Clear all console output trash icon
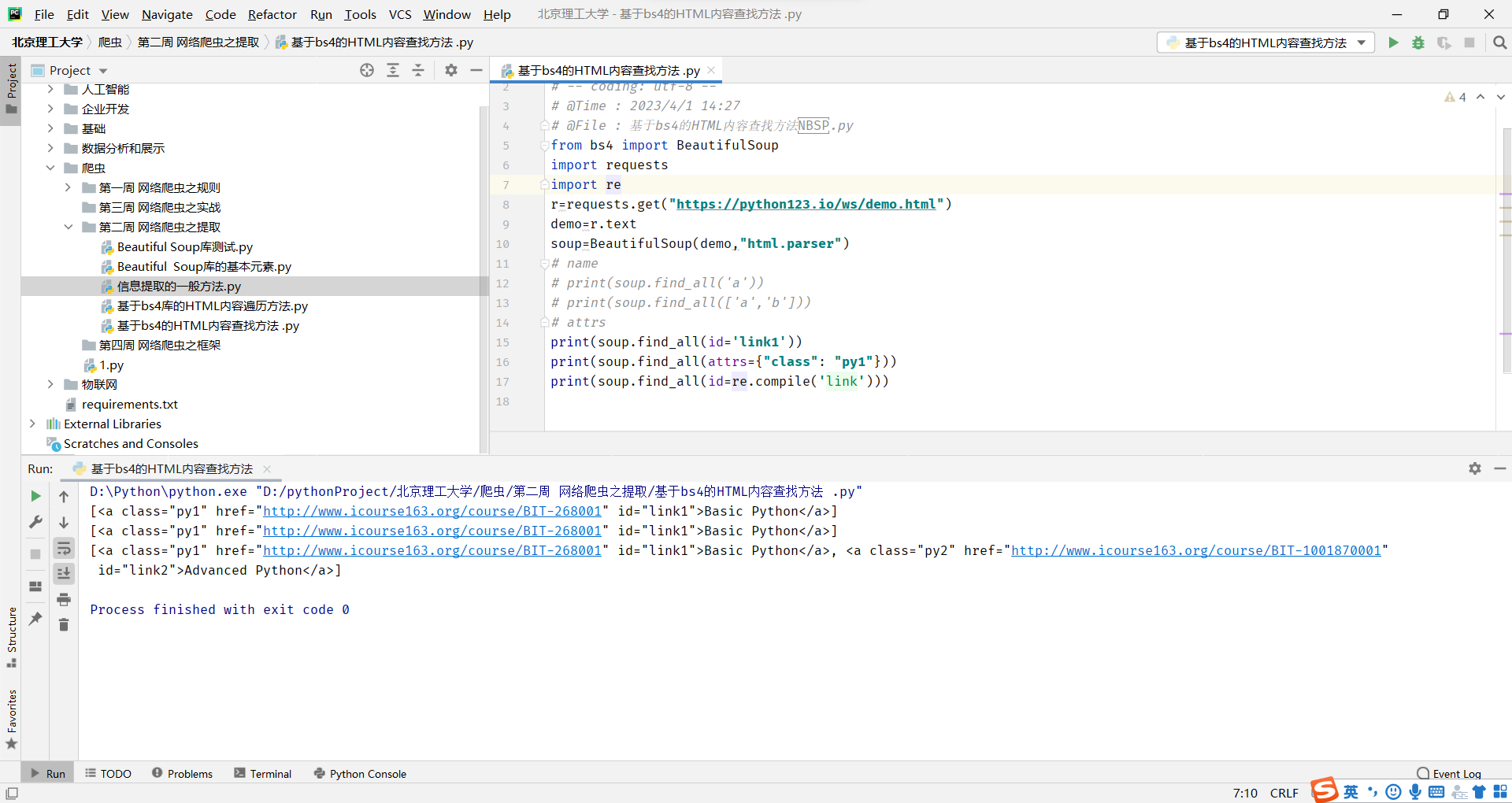1512x803 pixels. tap(64, 625)
